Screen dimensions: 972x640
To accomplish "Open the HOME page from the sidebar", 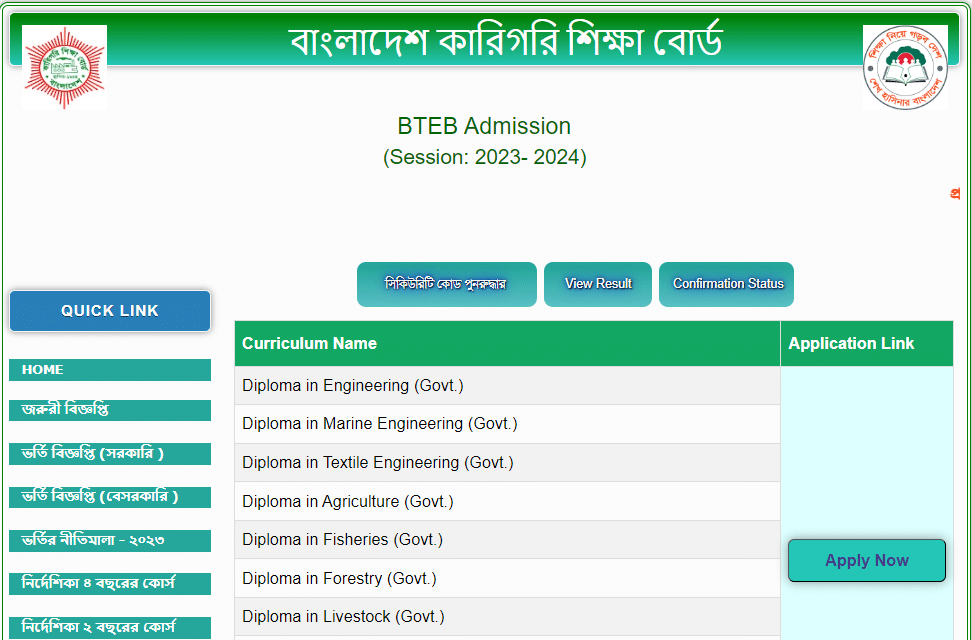I will pyautogui.click(x=109, y=370).
